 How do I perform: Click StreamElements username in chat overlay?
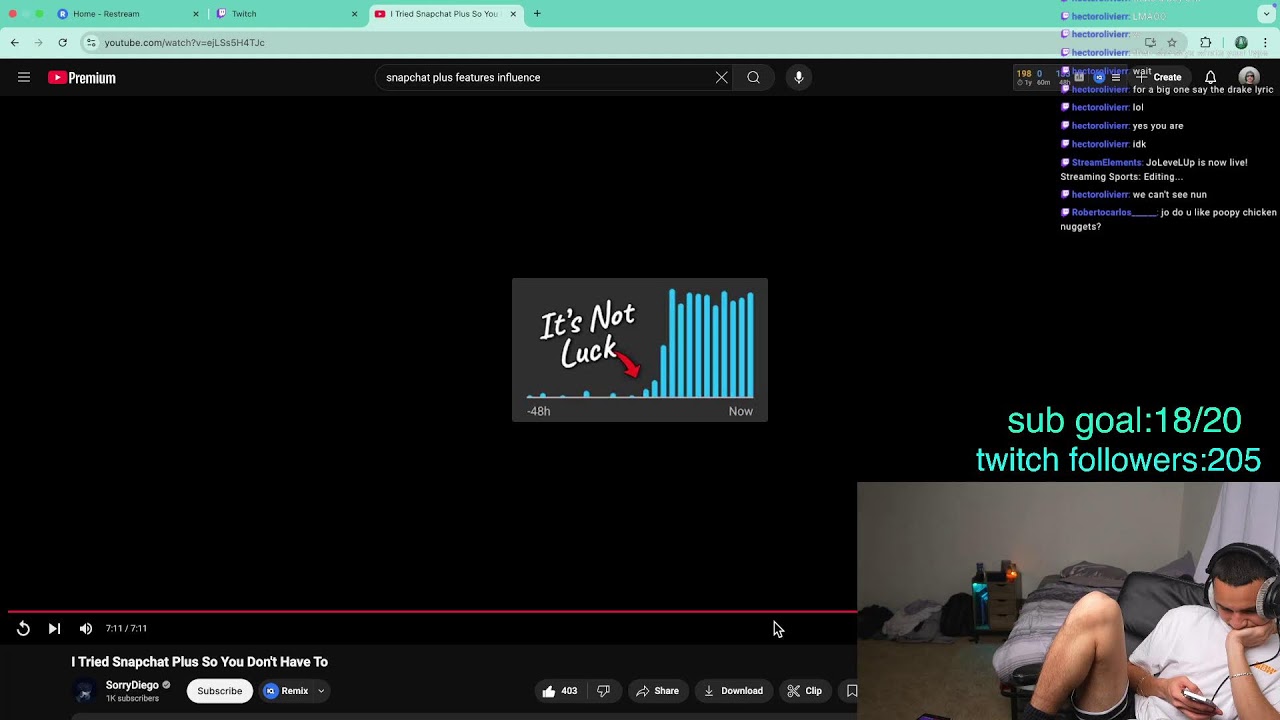[1106, 162]
